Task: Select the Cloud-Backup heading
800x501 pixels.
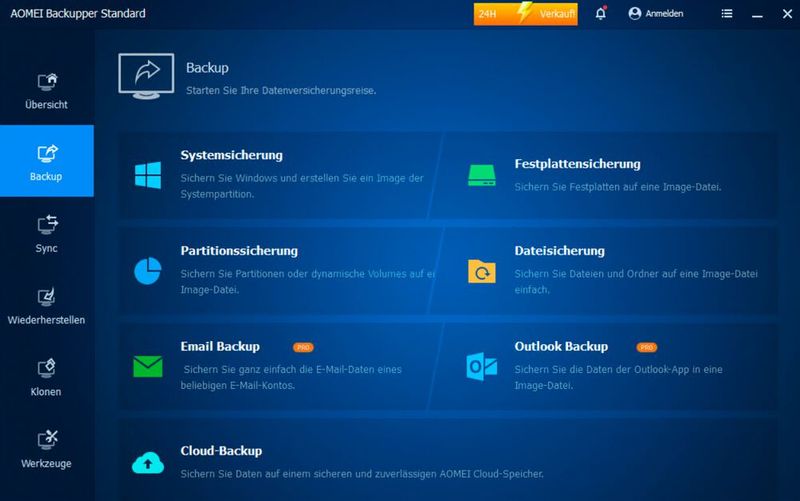Action: tap(221, 451)
